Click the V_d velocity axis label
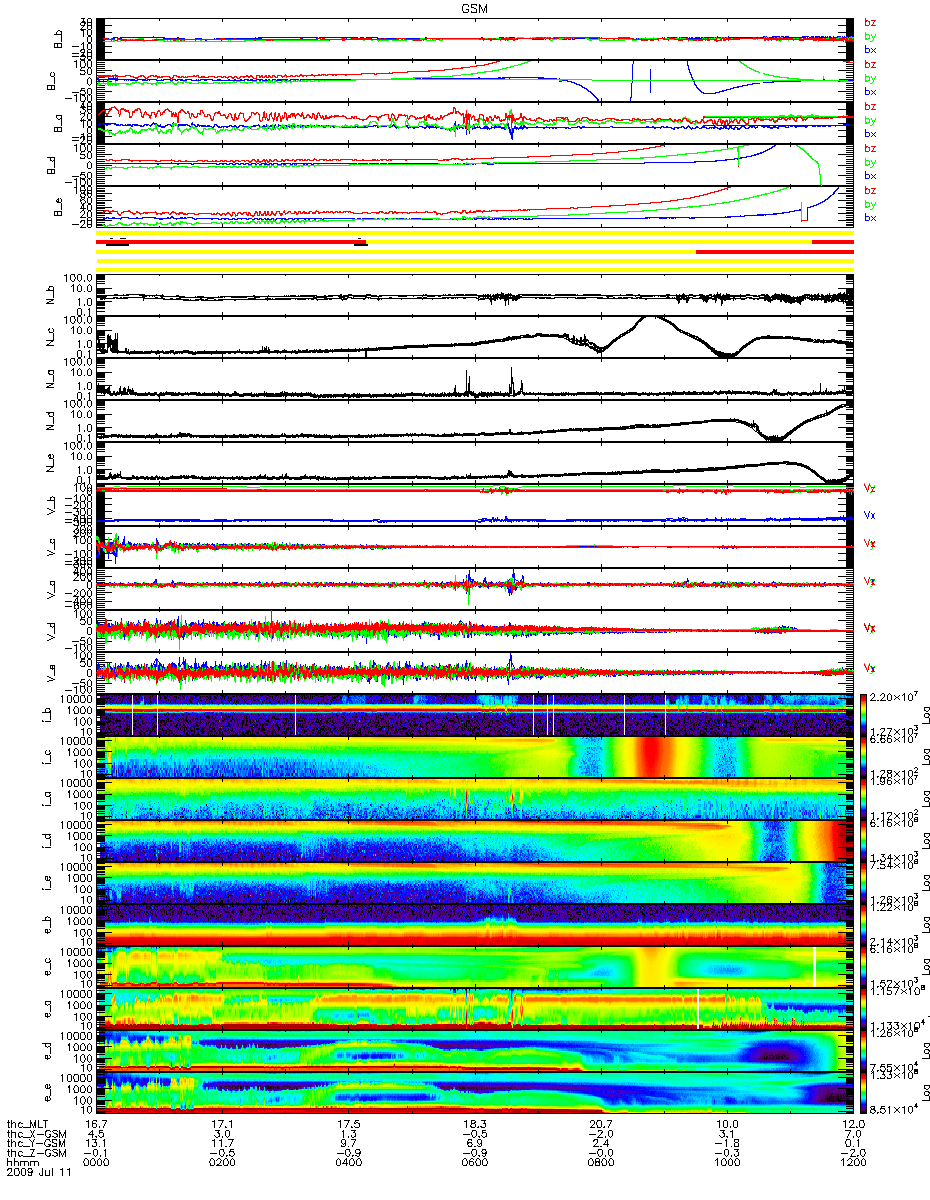 (51, 631)
